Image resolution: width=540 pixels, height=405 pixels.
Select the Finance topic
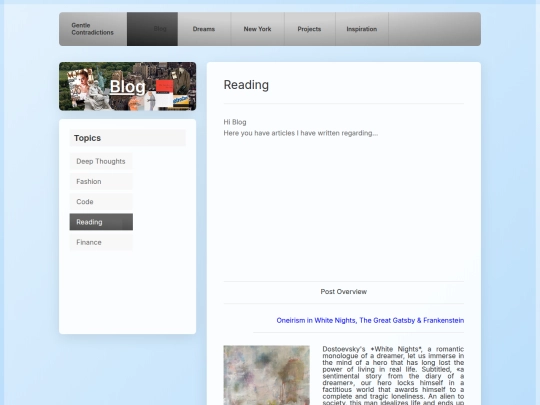[x=101, y=242]
